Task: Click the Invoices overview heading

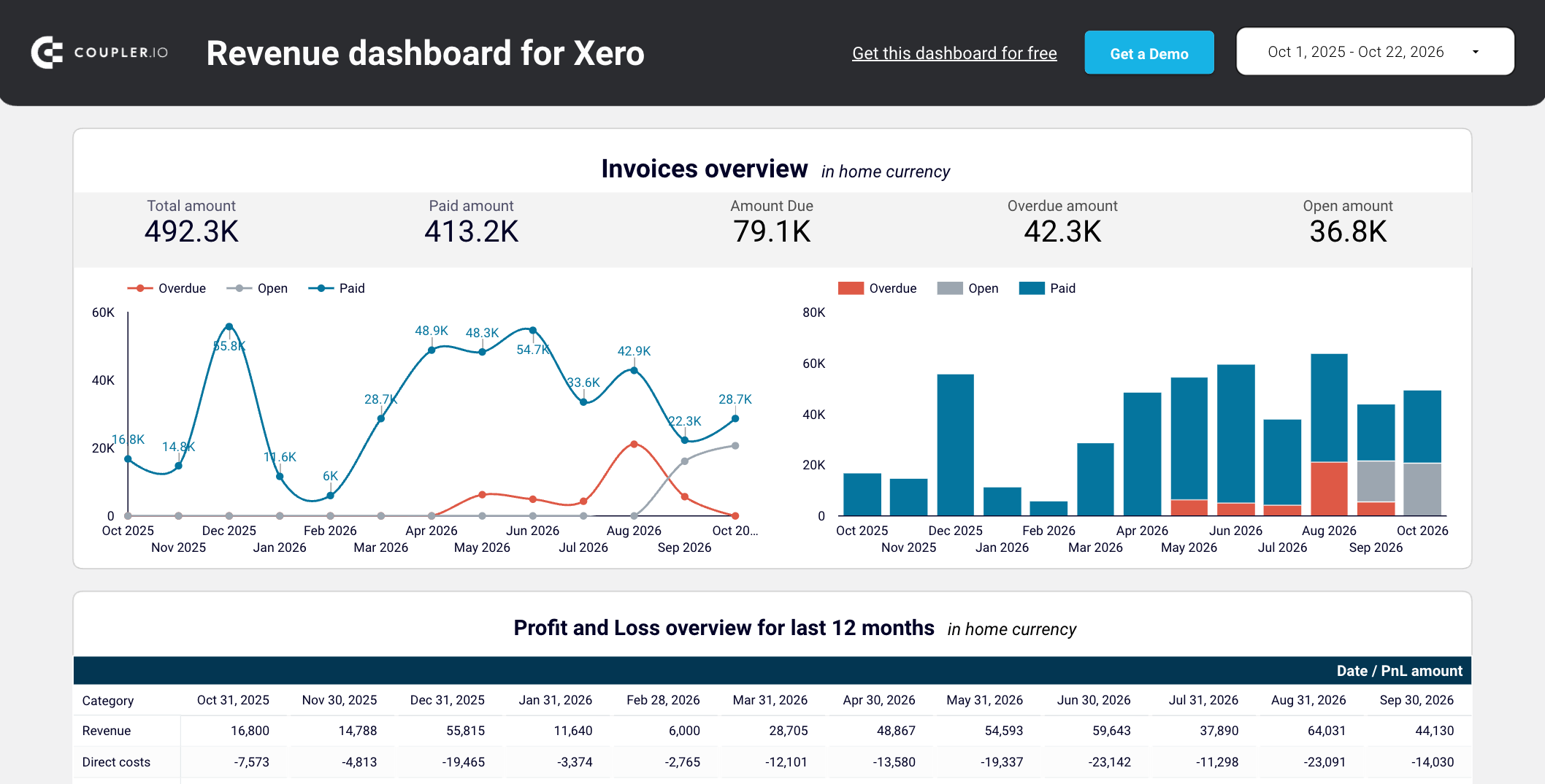Action: click(x=705, y=169)
